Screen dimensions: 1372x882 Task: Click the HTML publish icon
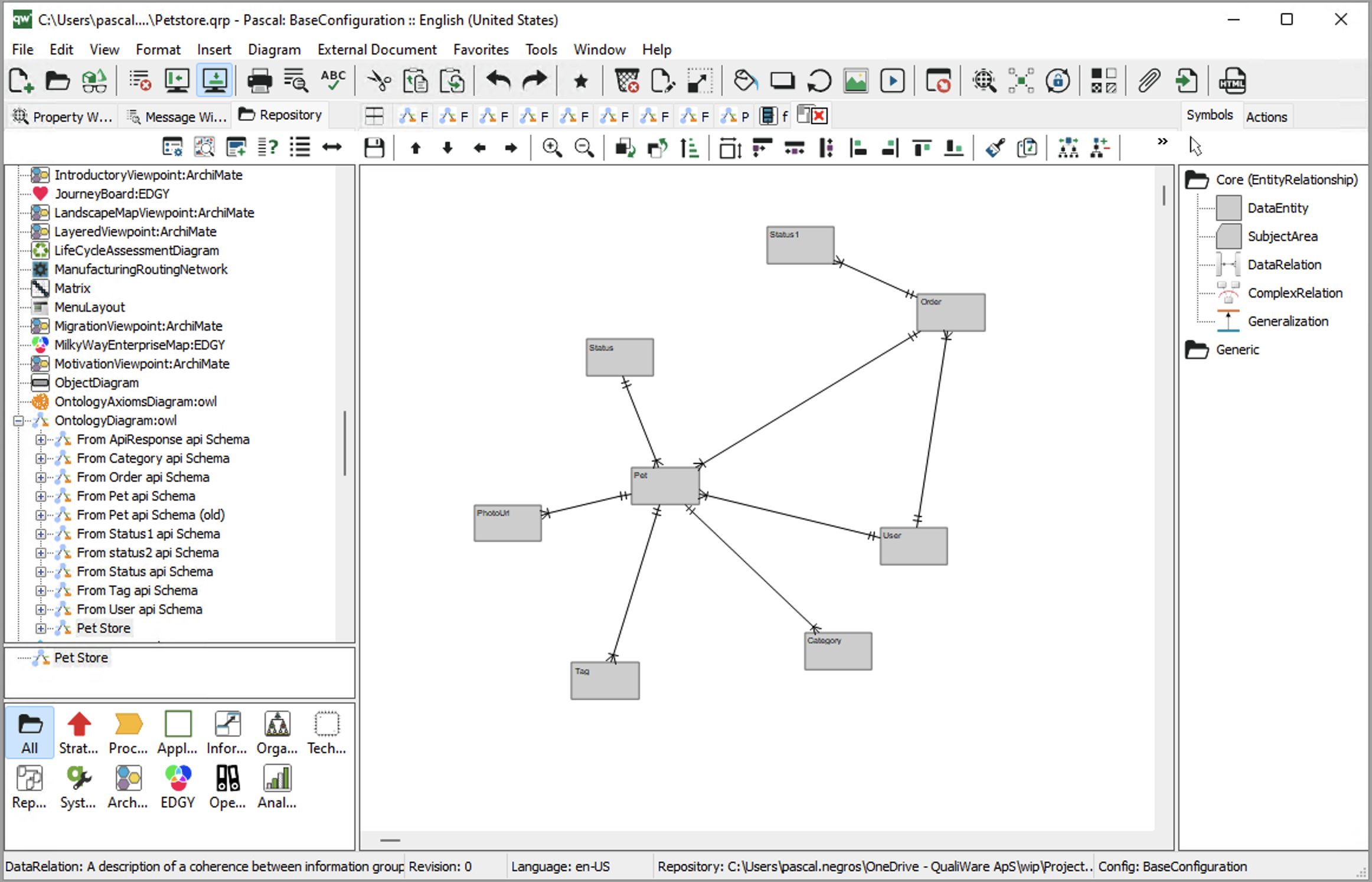(x=1233, y=81)
